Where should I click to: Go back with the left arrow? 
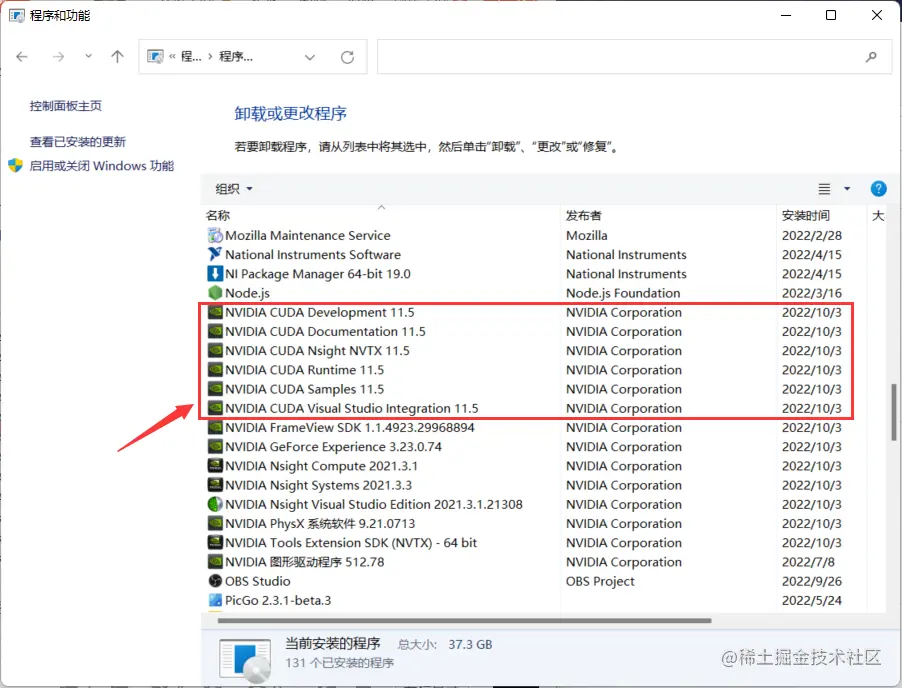click(22, 56)
